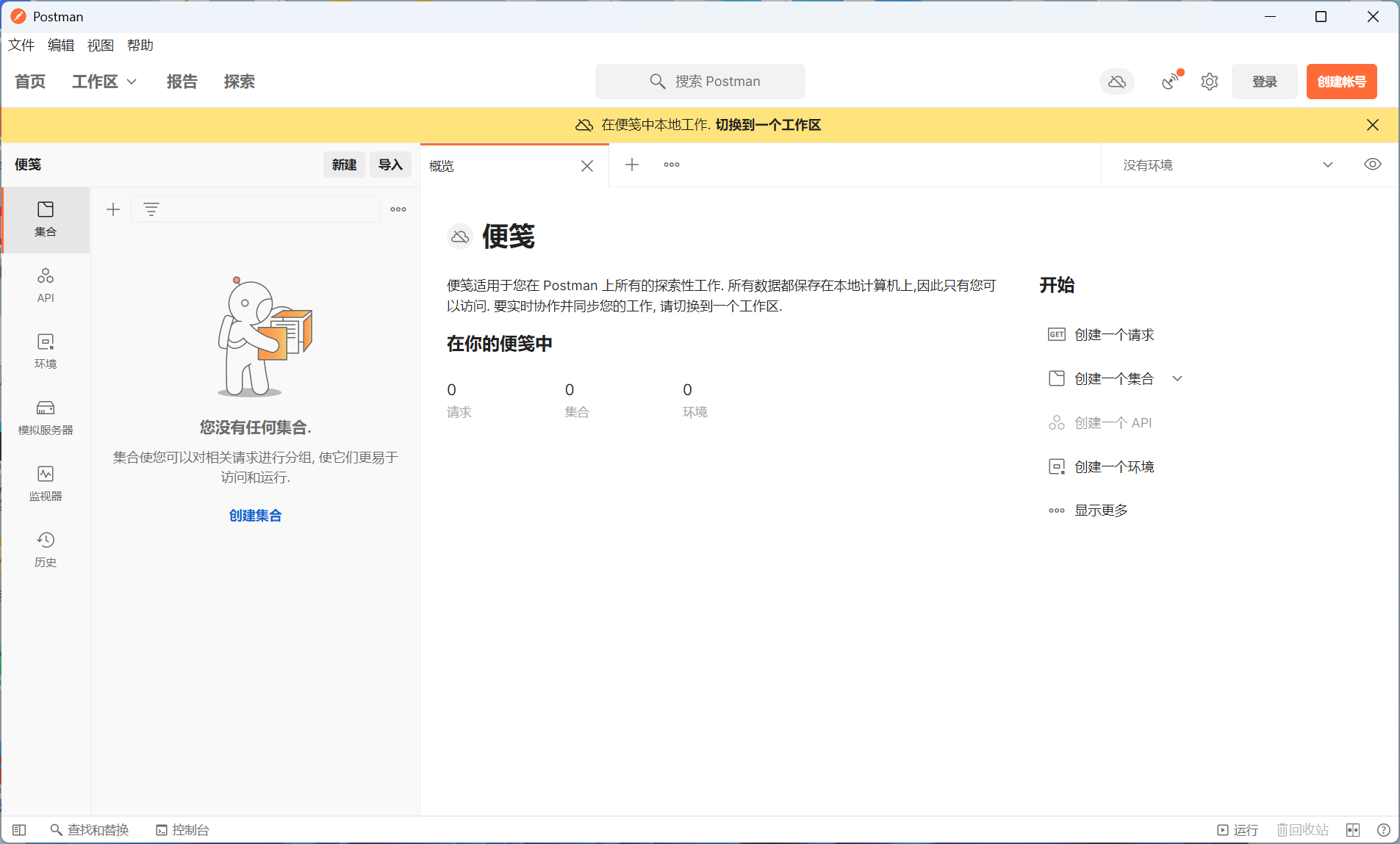The width and height of the screenshot is (1400, 844).
Task: Click the collections filter input field
Action: click(x=256, y=209)
